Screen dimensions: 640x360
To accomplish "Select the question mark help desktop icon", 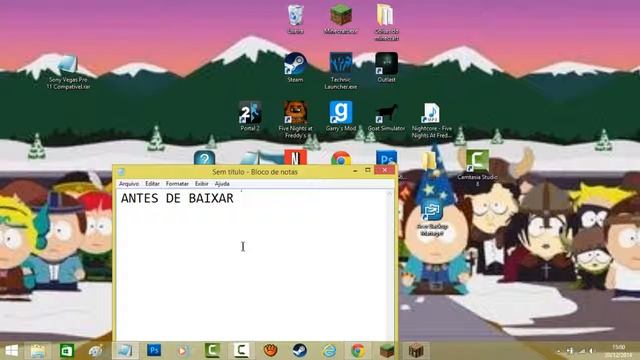I will [x=204, y=158].
